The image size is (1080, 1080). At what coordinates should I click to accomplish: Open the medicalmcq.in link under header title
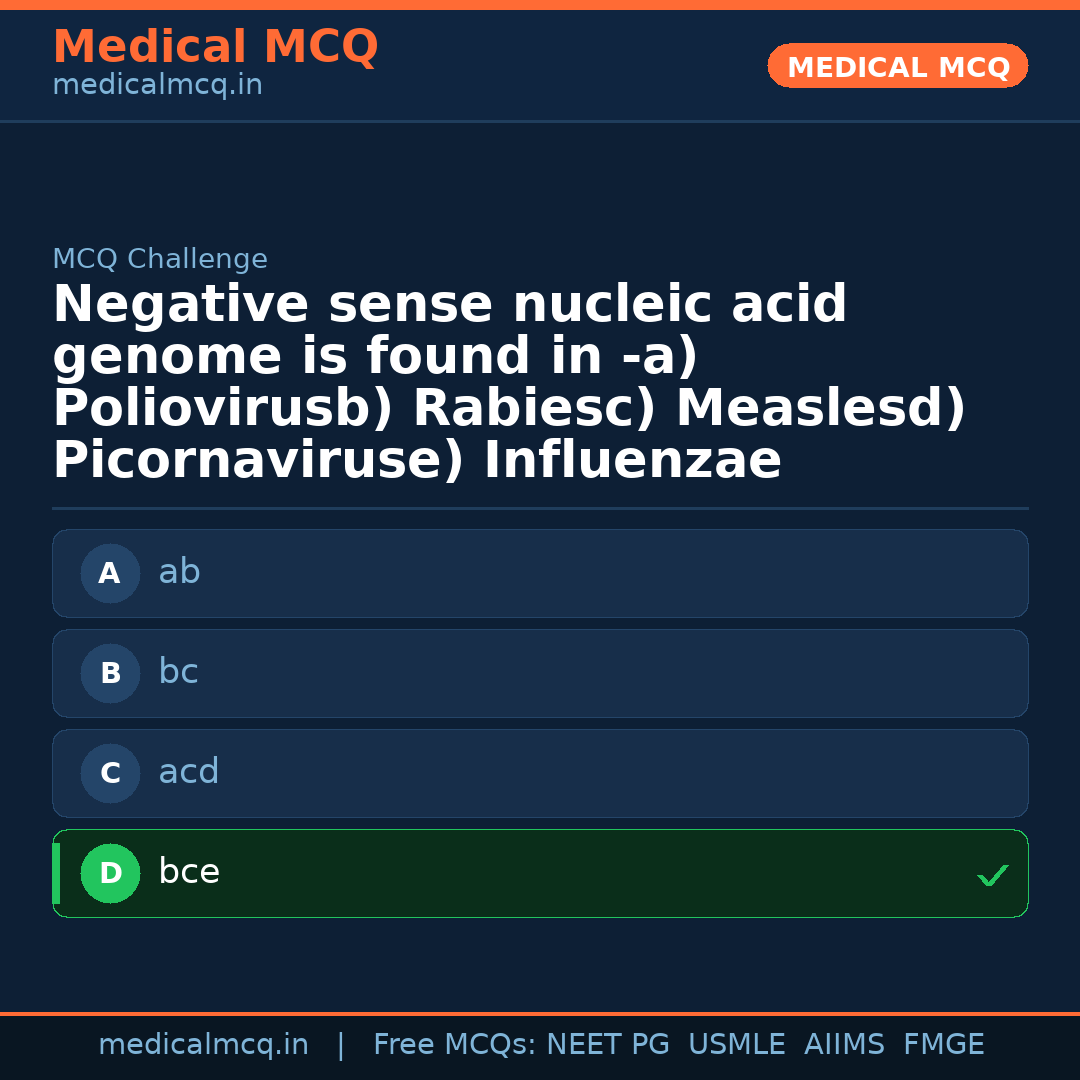pyautogui.click(x=157, y=85)
